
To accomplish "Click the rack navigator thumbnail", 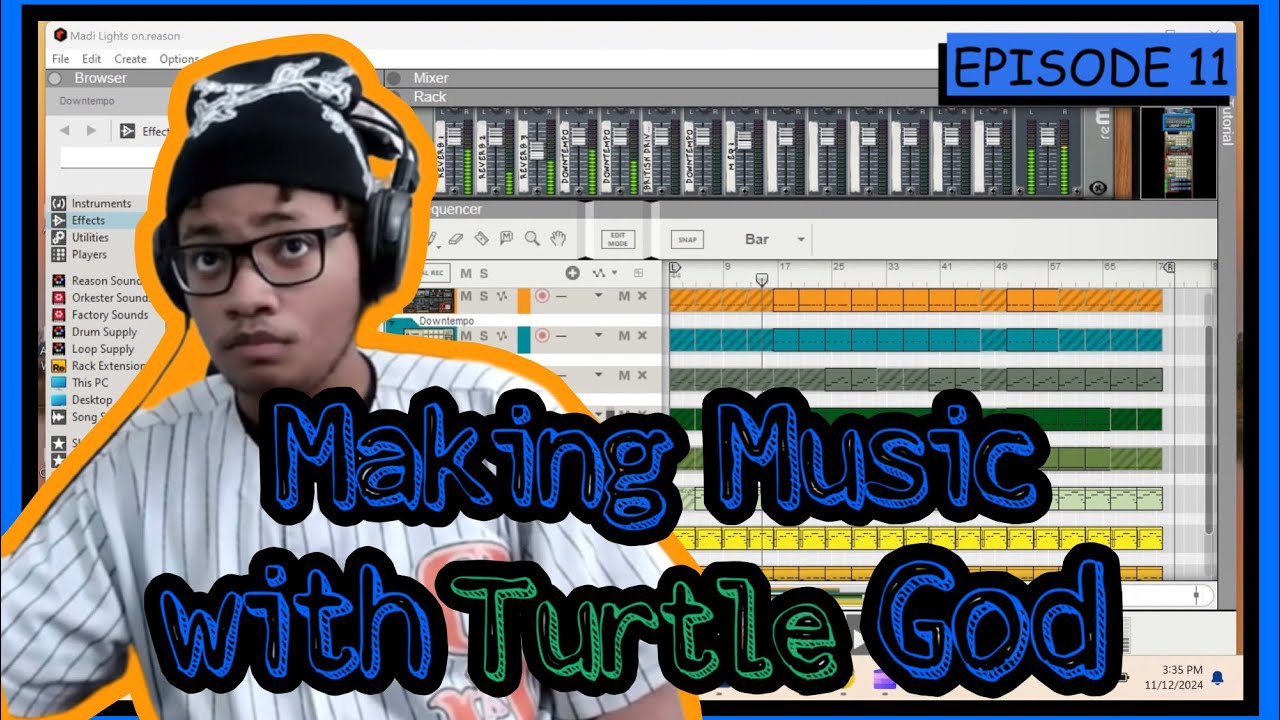I will 1179,152.
